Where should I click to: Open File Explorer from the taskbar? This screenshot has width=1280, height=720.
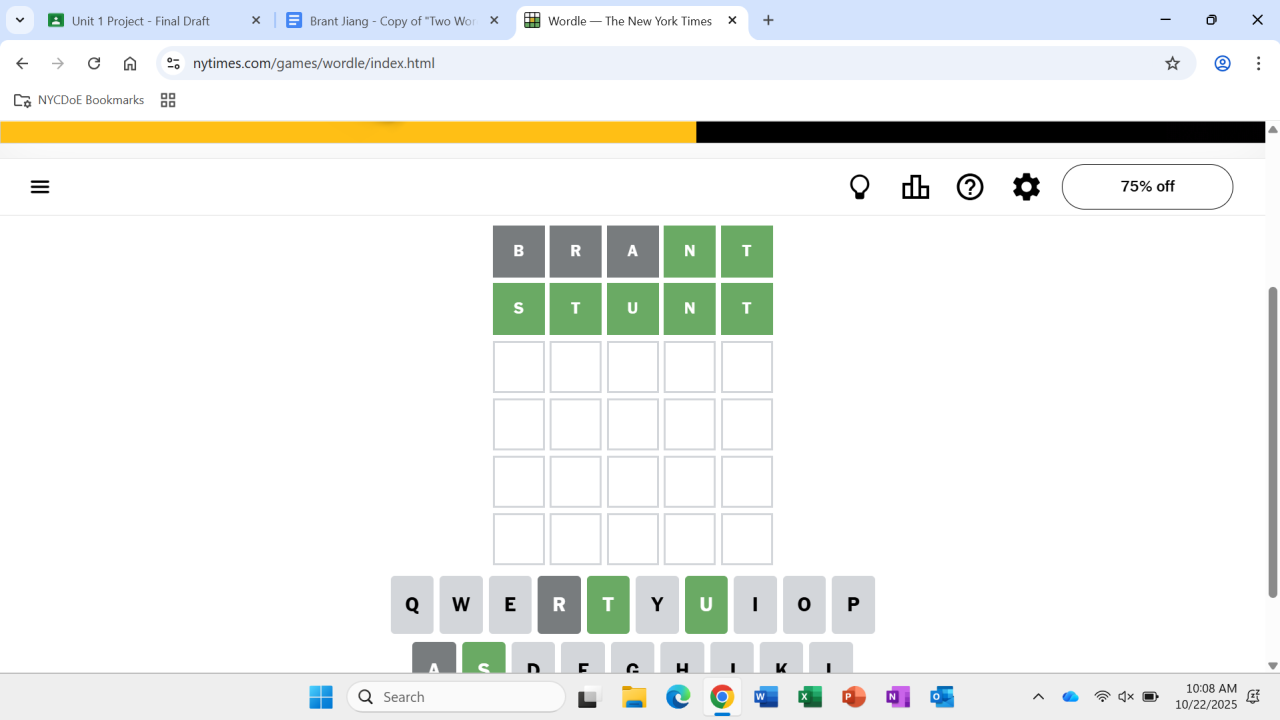(633, 697)
